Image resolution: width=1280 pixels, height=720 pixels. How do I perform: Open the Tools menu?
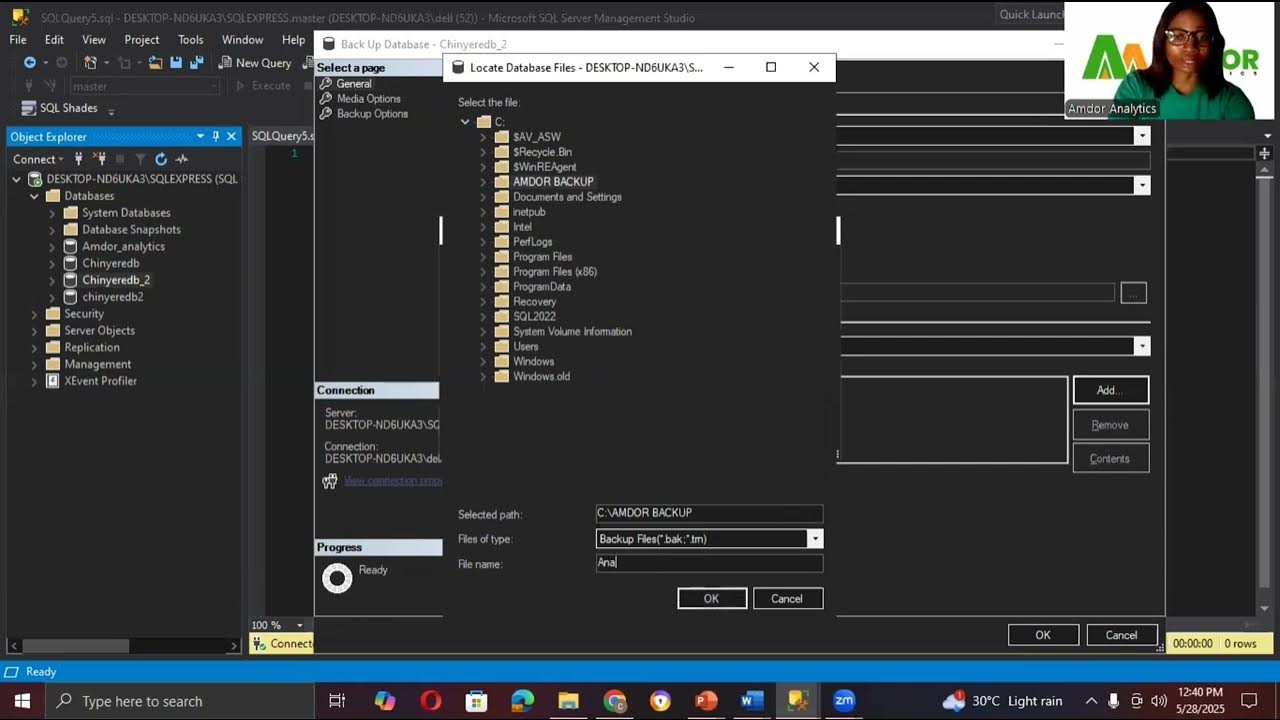pyautogui.click(x=191, y=40)
